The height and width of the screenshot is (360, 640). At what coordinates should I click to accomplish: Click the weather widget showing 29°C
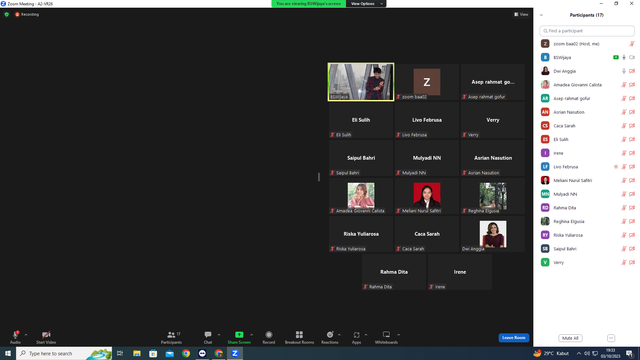click(551, 353)
